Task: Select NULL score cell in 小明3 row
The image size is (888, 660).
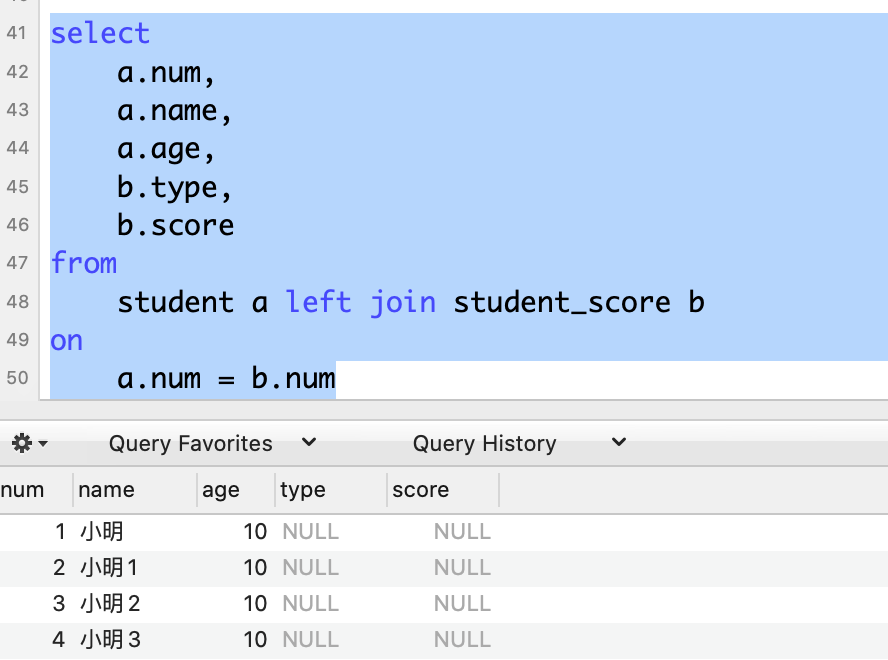Action: coord(462,639)
